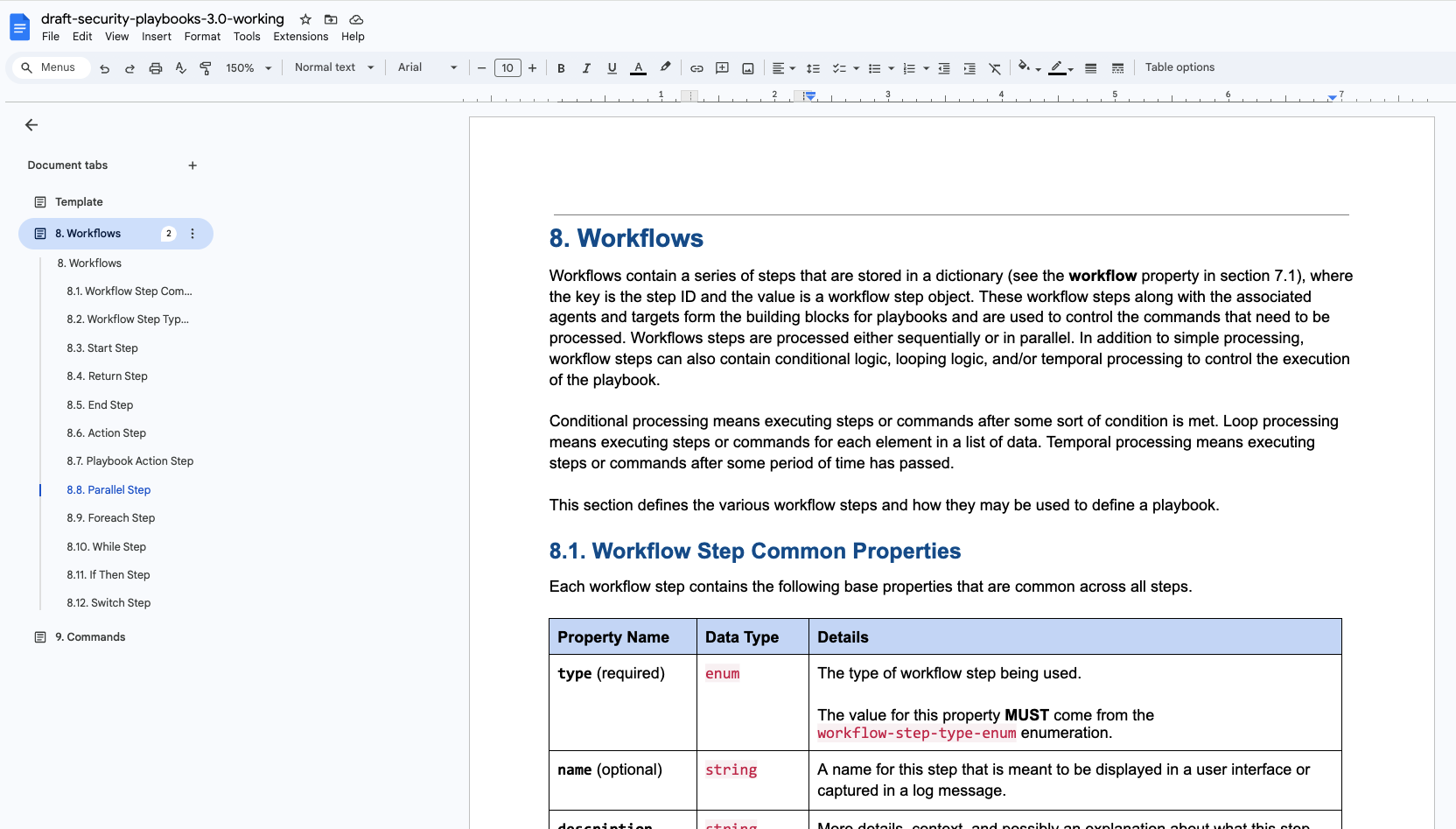
Task: Print the document using printer icon
Action: click(156, 68)
